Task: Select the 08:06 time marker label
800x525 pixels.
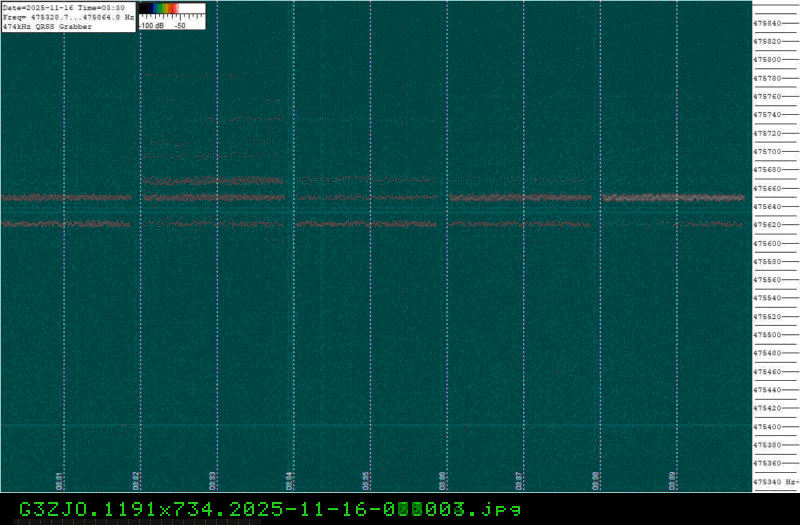Action: [x=443, y=480]
